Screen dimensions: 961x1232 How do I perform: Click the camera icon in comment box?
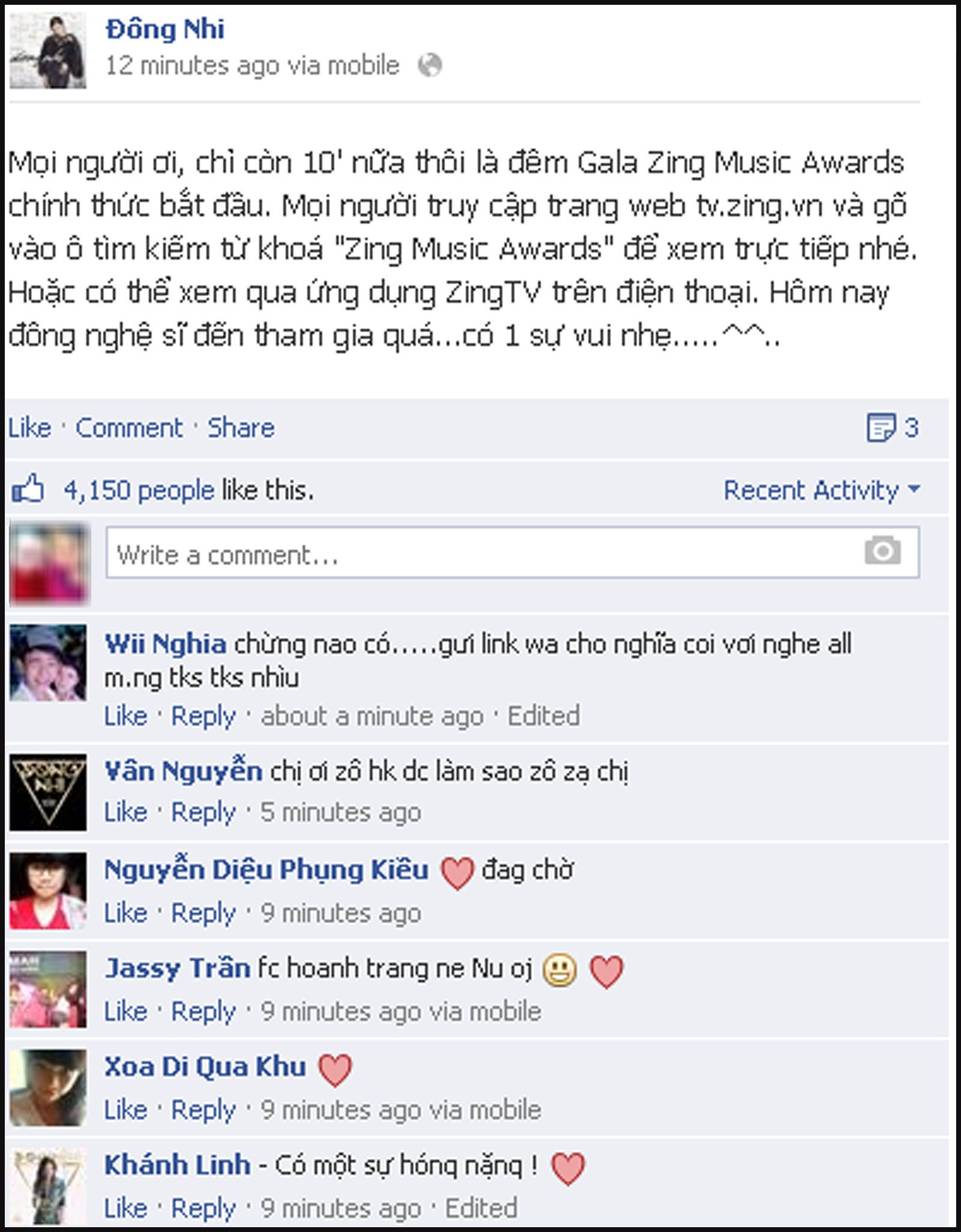882,550
